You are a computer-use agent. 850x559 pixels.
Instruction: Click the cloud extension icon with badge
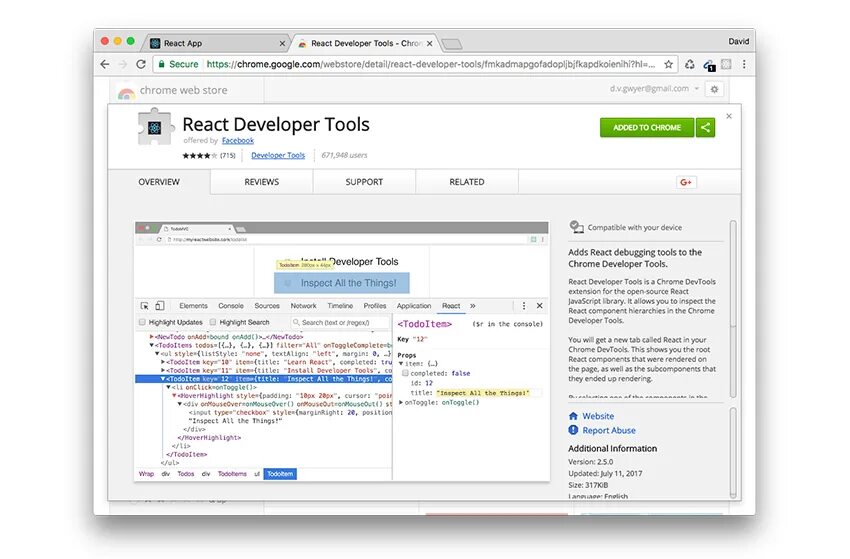click(x=709, y=65)
